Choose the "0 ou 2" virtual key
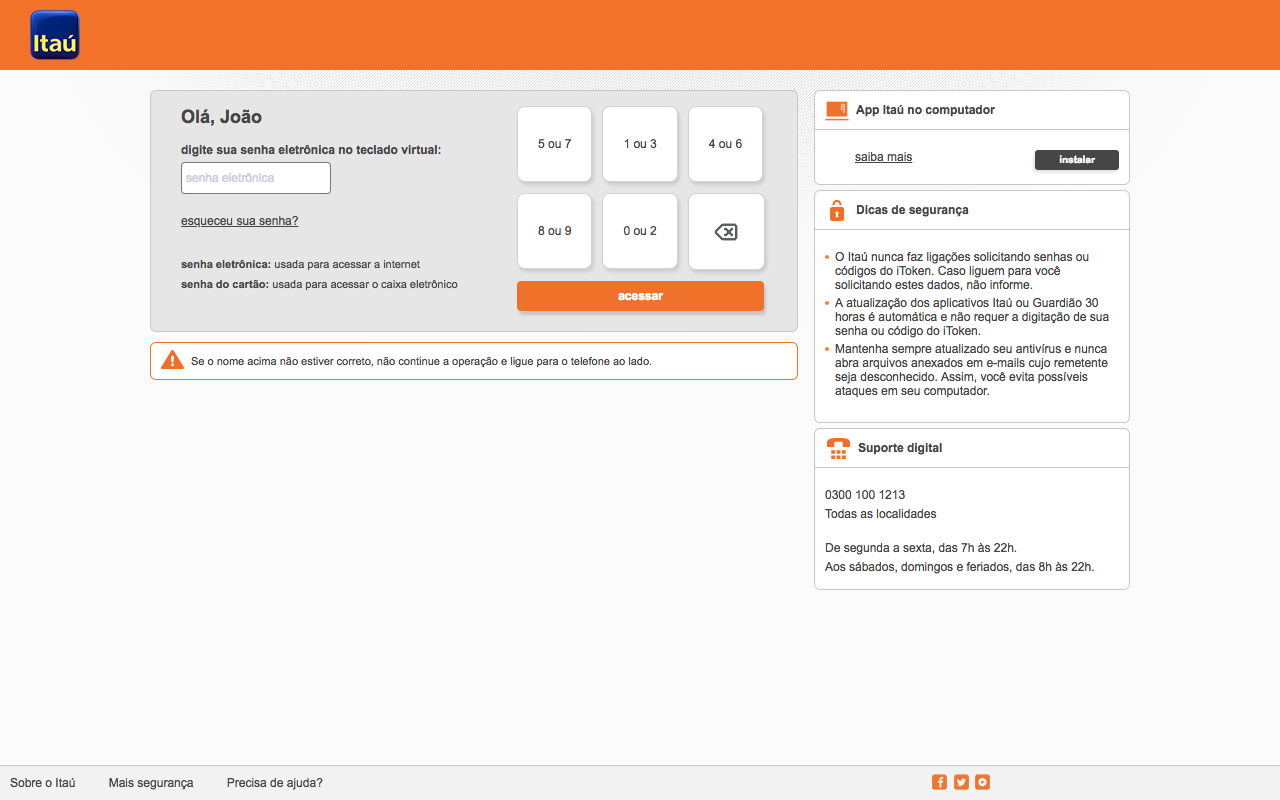This screenshot has height=800, width=1280. (x=640, y=231)
